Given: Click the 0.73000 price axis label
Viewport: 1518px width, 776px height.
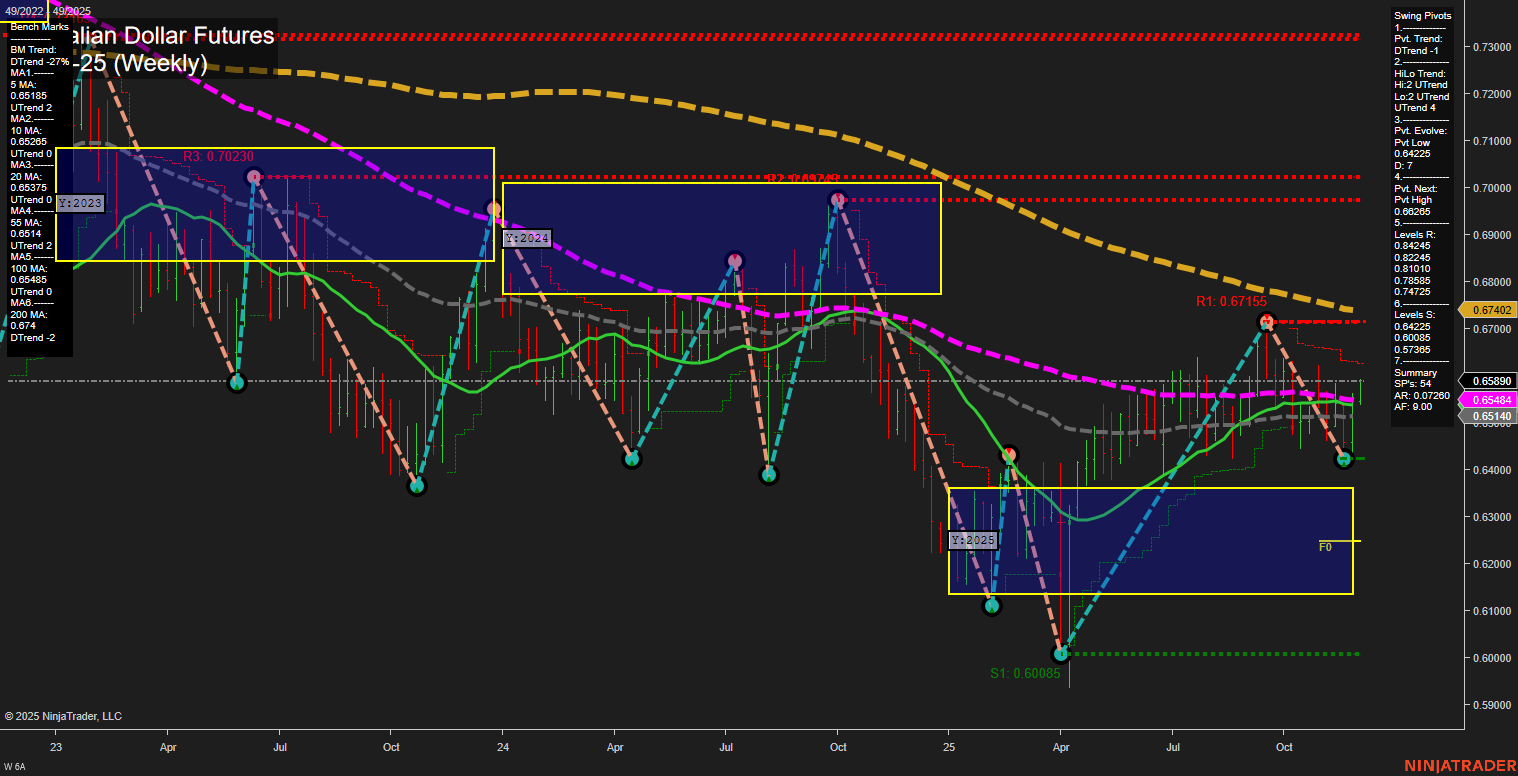Looking at the screenshot, I should (x=1490, y=47).
